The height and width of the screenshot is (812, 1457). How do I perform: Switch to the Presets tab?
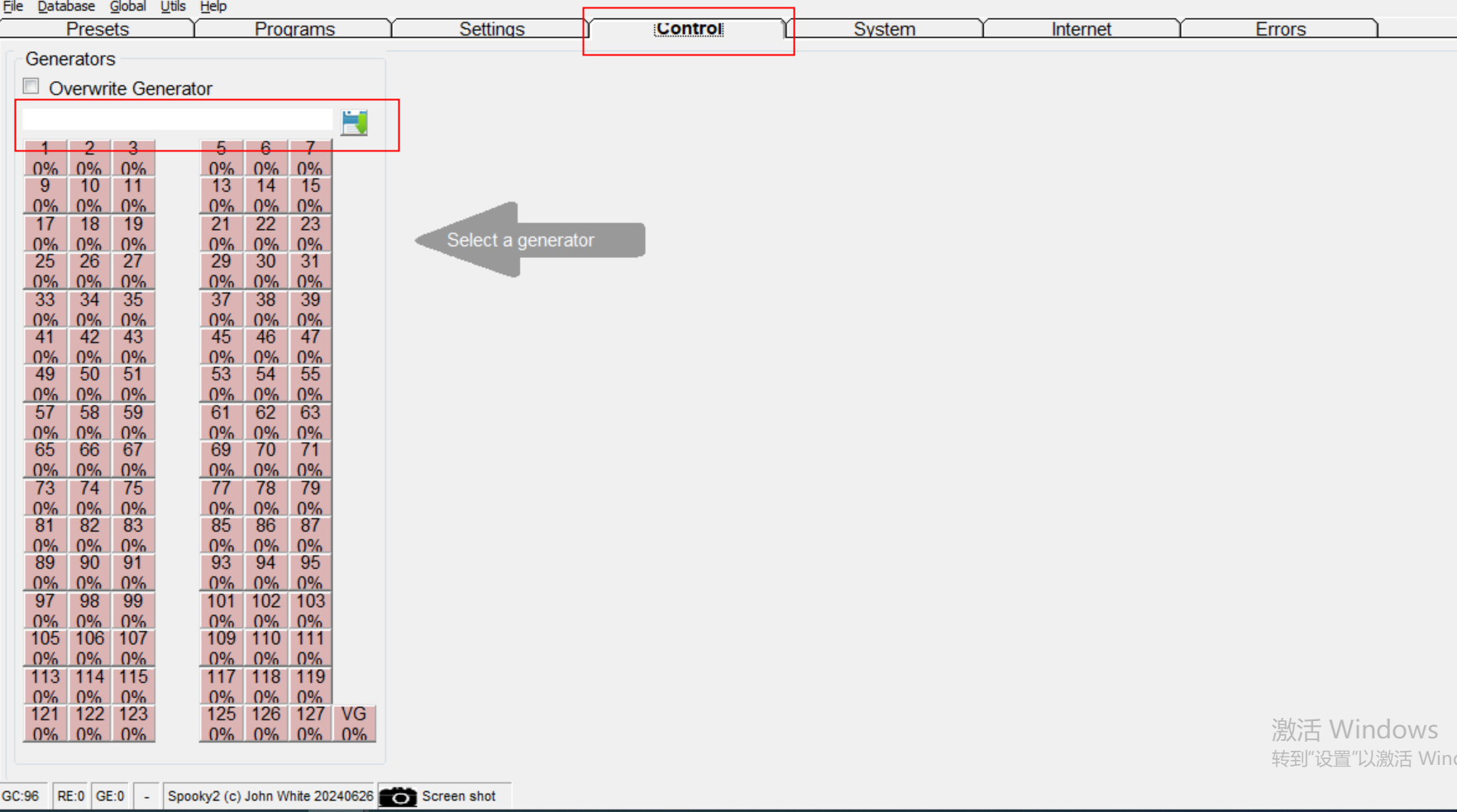click(98, 29)
